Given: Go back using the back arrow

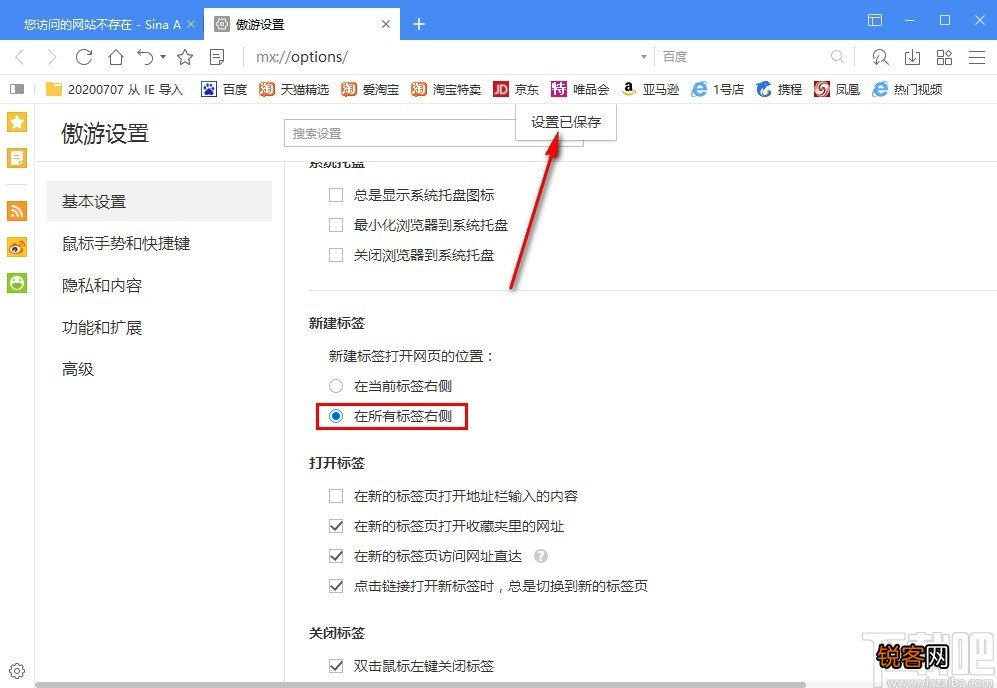Looking at the screenshot, I should (x=20, y=57).
